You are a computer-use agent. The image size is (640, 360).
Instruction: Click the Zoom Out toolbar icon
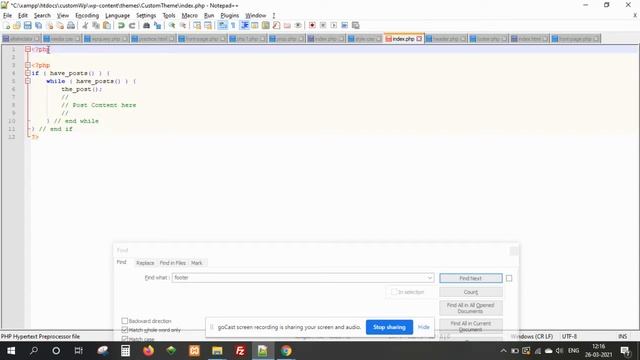coord(183,26)
